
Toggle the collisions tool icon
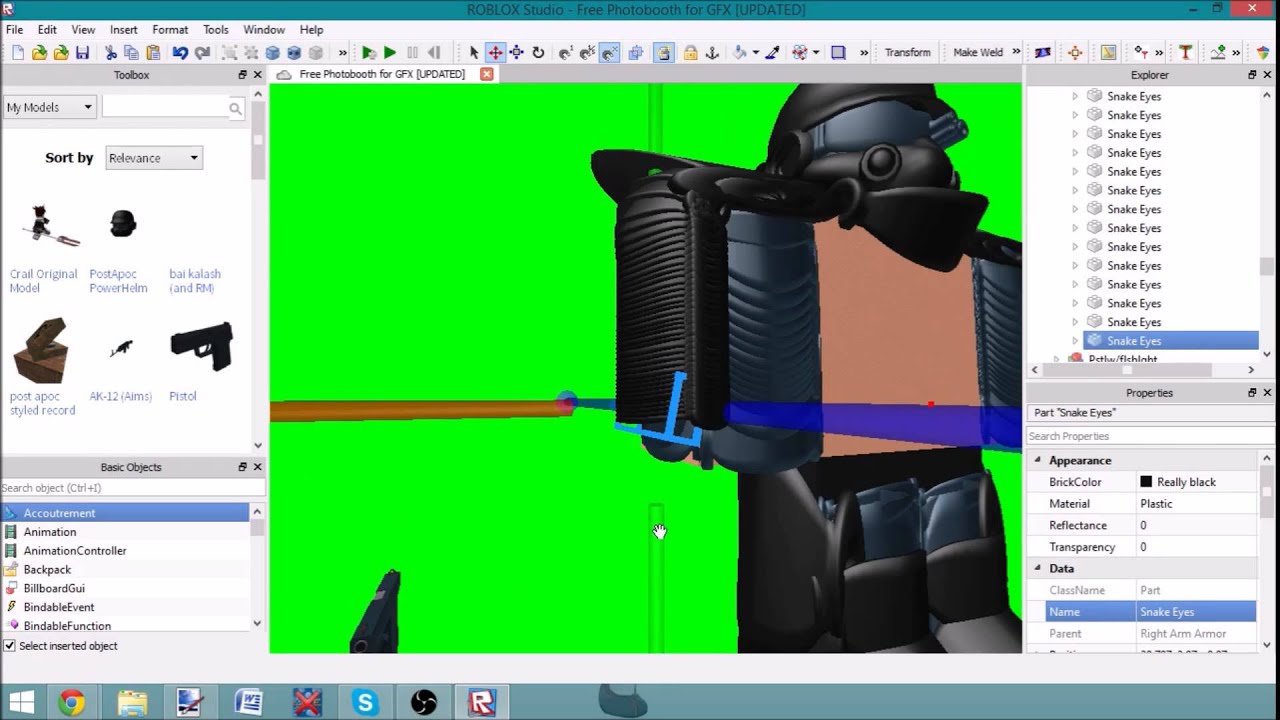635,53
